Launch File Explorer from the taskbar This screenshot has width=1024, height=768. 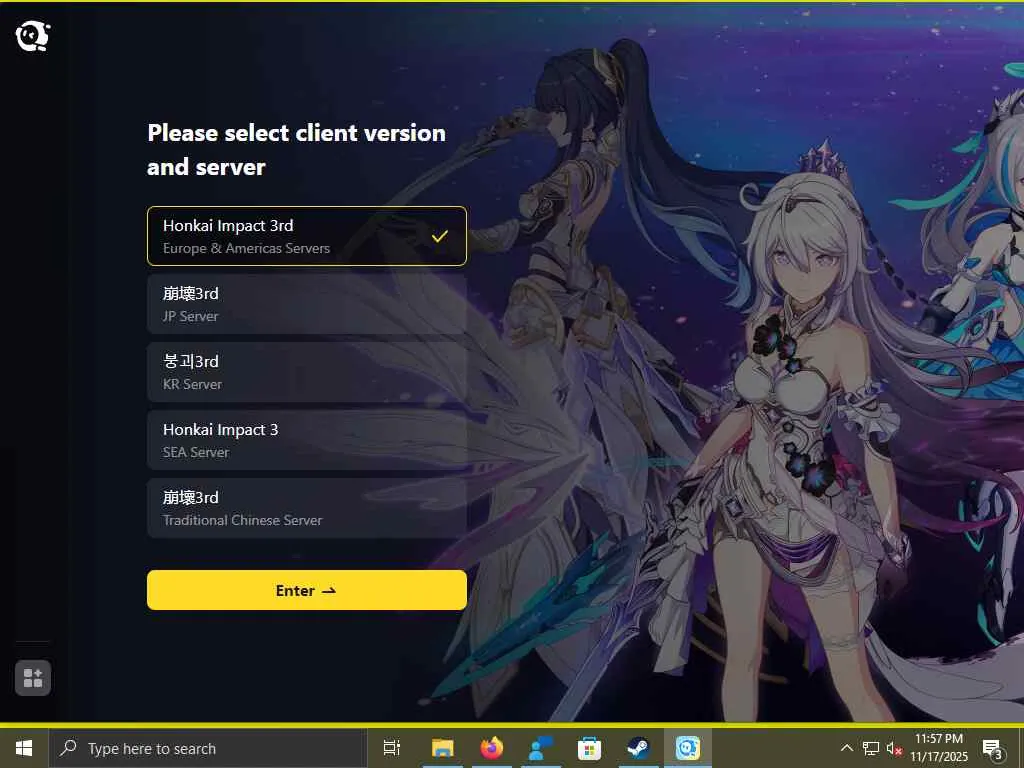pyautogui.click(x=442, y=748)
